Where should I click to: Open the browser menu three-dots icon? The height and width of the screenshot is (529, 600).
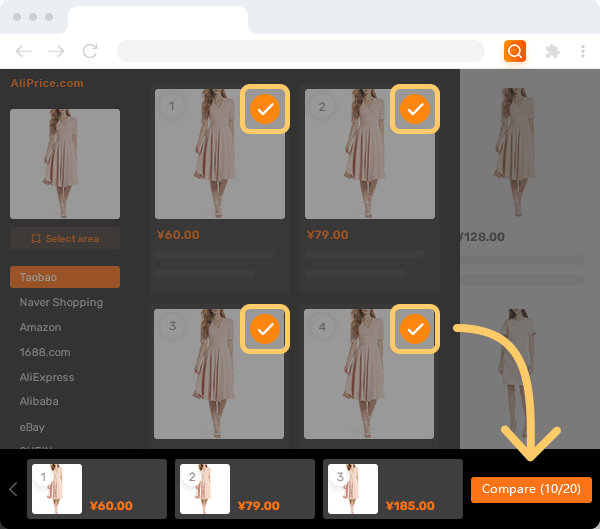coord(582,51)
